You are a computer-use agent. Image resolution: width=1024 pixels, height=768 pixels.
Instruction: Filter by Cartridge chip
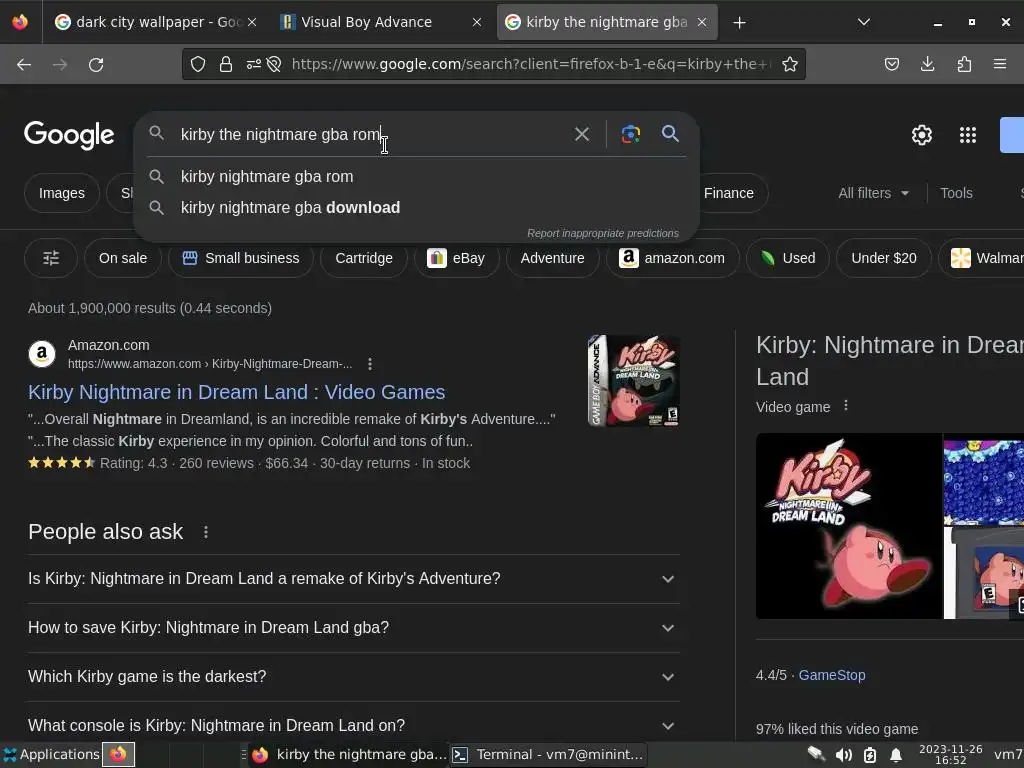click(364, 258)
